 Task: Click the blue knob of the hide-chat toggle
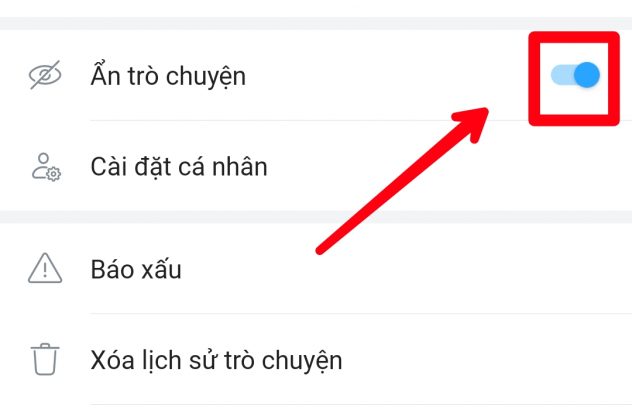pyautogui.click(x=587, y=75)
